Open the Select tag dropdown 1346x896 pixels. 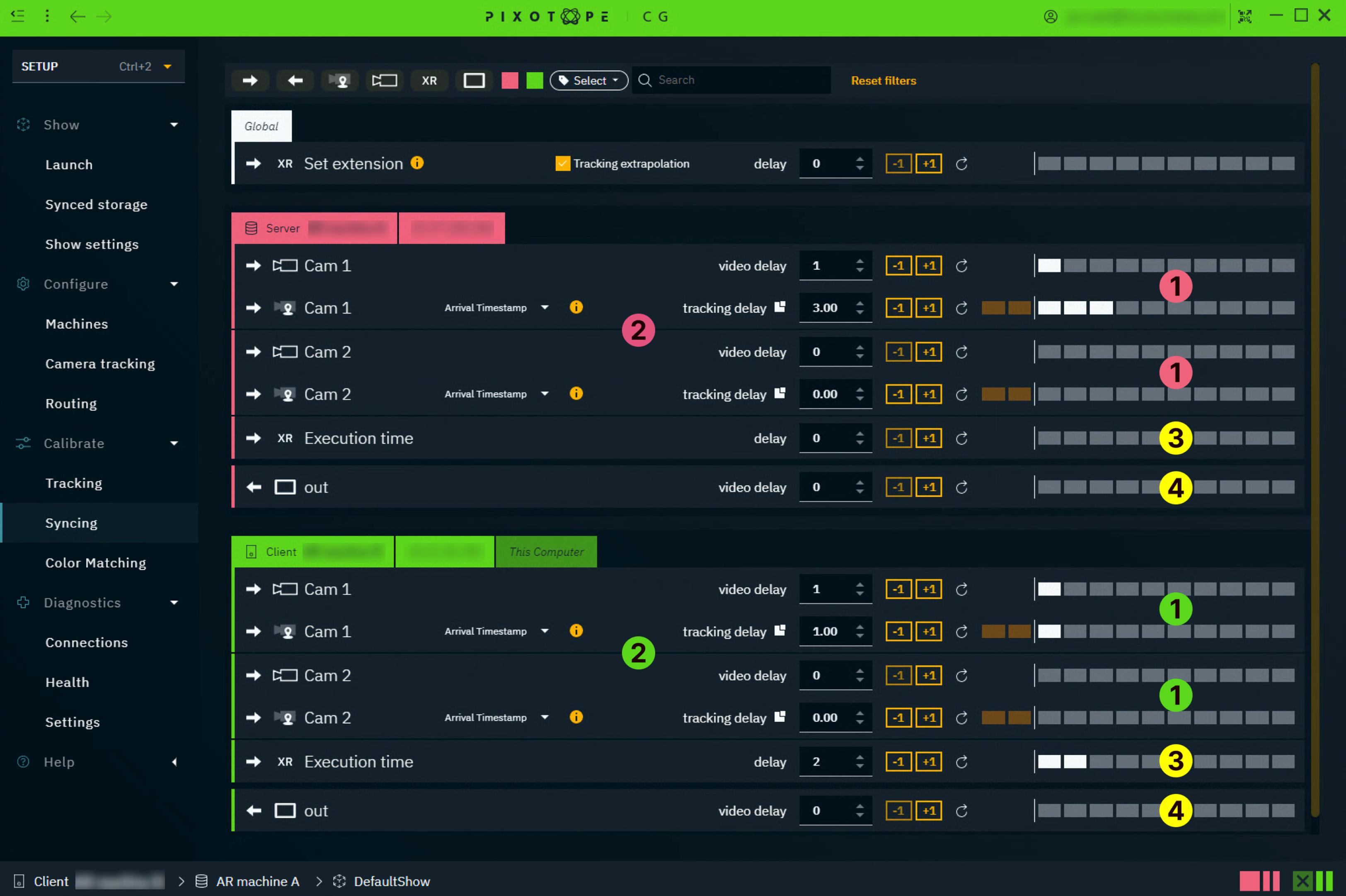(x=588, y=80)
